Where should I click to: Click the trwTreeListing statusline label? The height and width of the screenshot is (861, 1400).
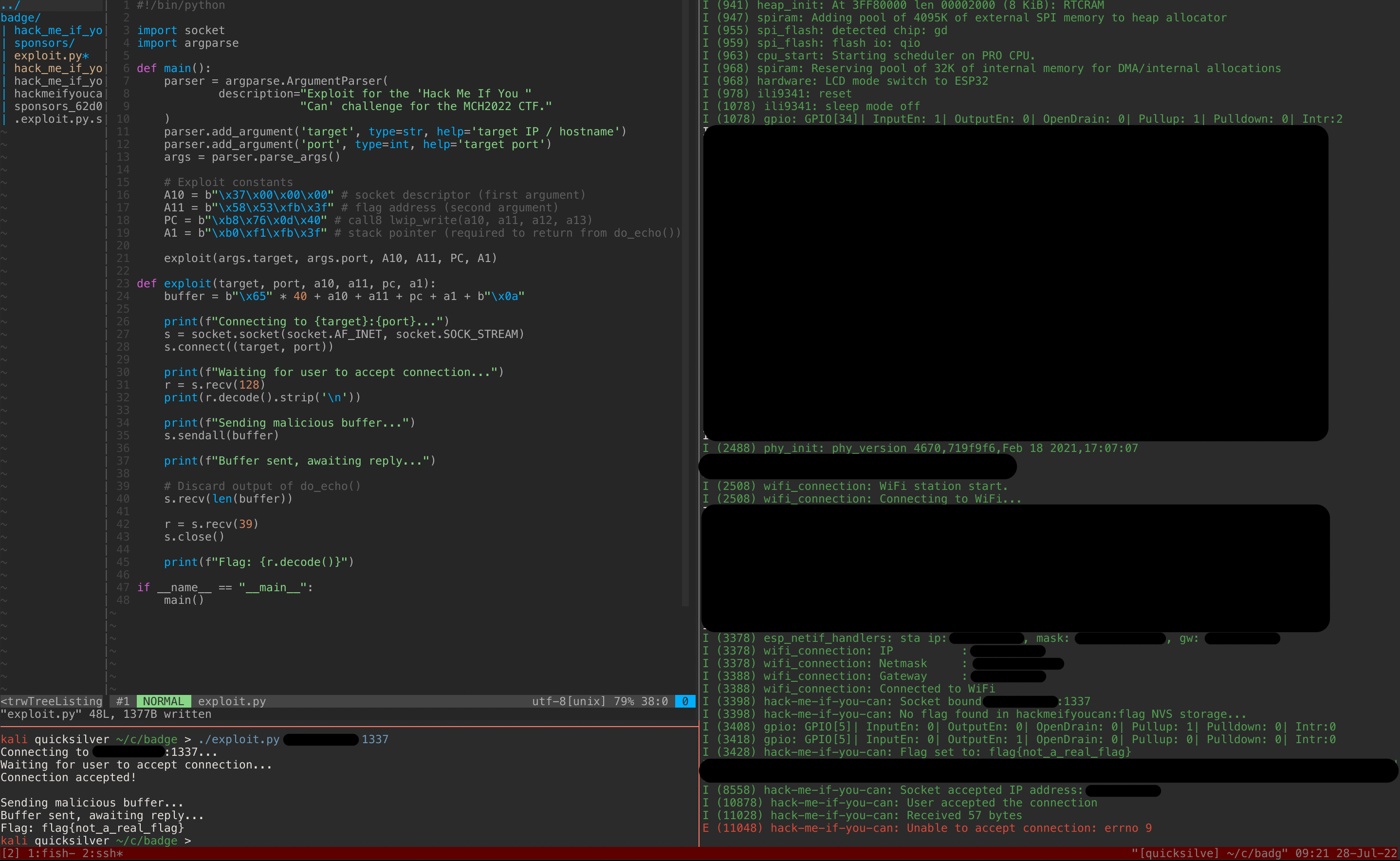[x=51, y=702]
